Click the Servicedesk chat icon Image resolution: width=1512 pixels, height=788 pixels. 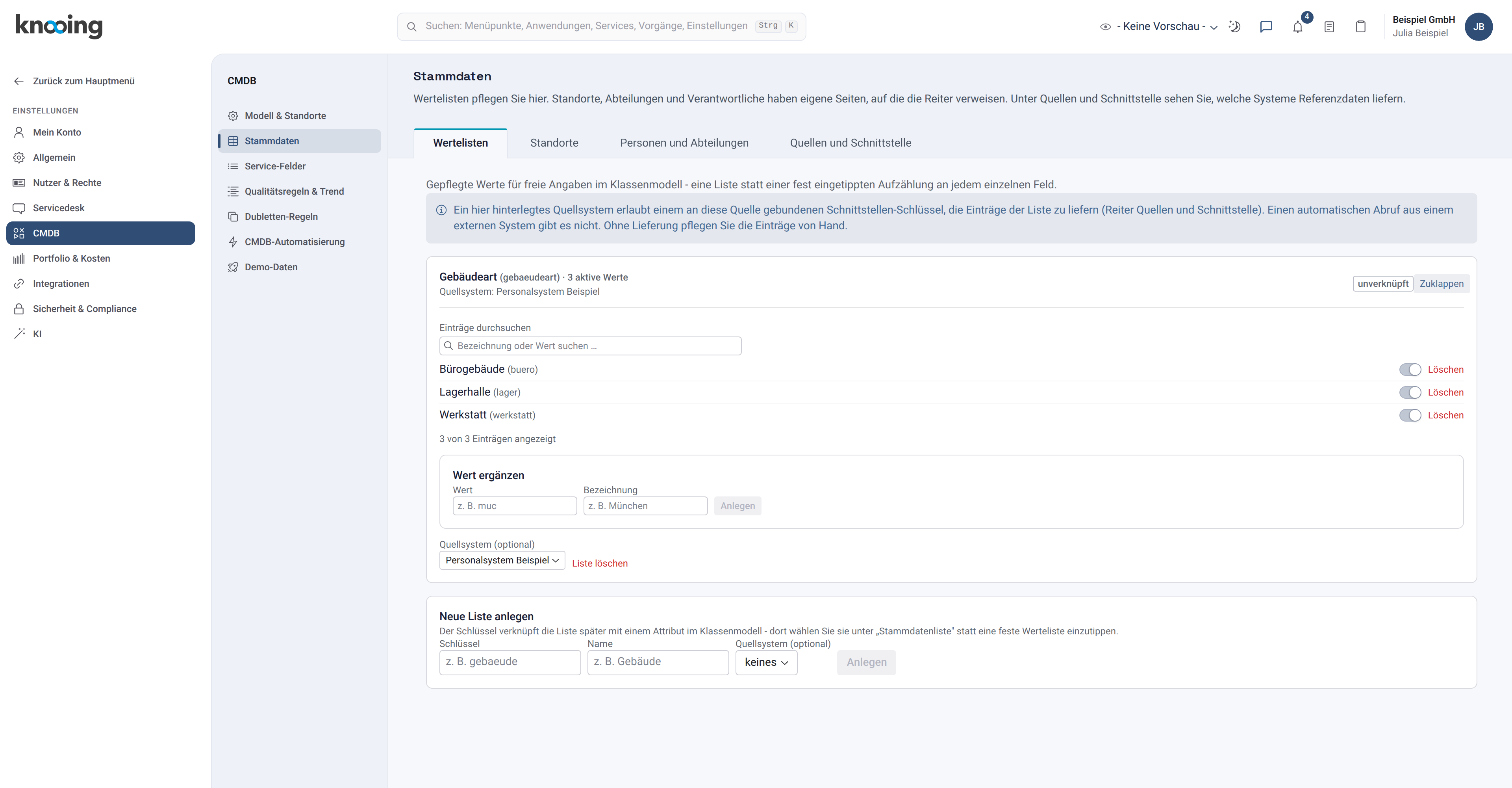coord(19,208)
